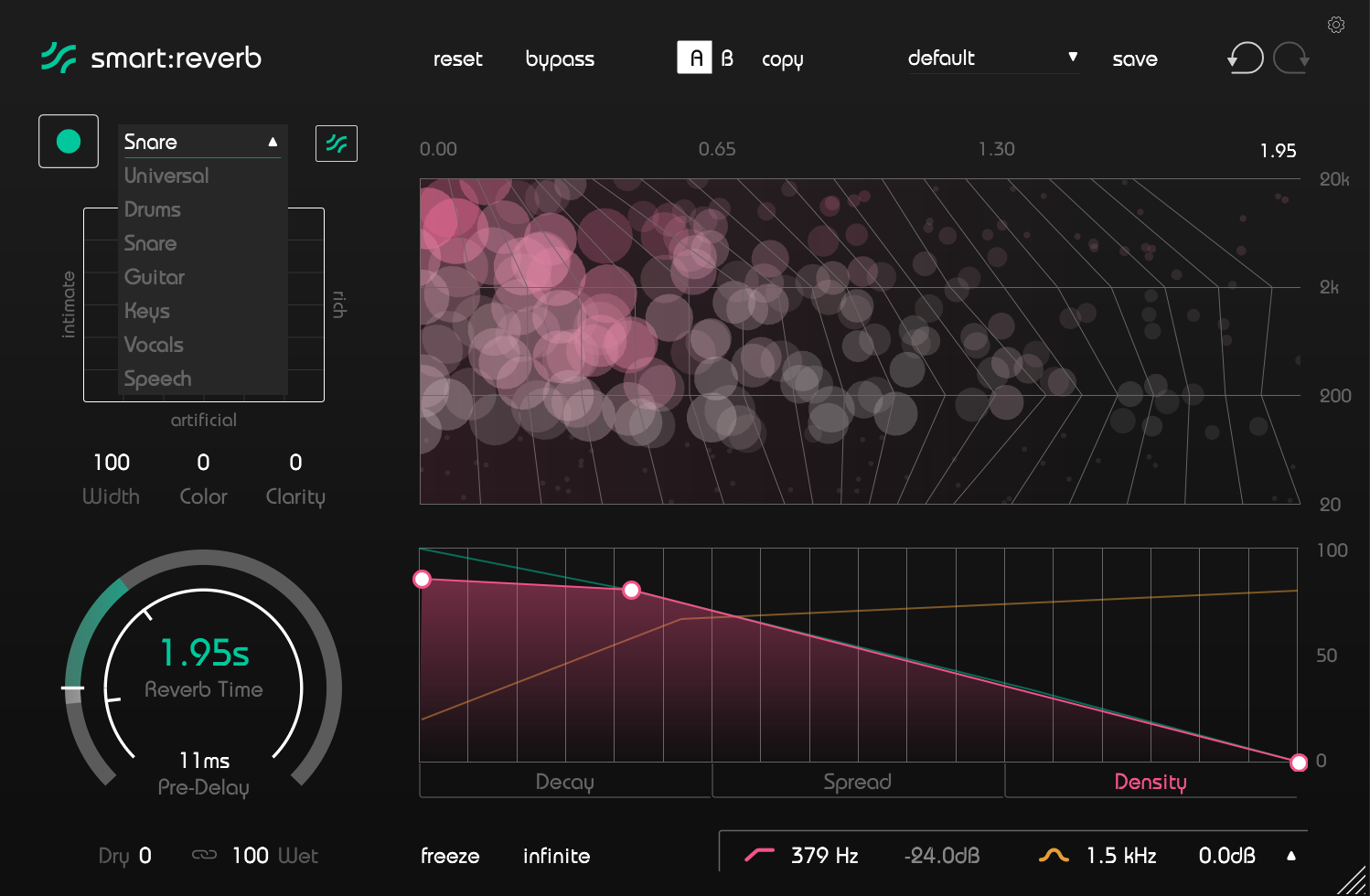Click the 1.5 kHz frequency value
The width and height of the screenshot is (1370, 896).
tap(1121, 856)
